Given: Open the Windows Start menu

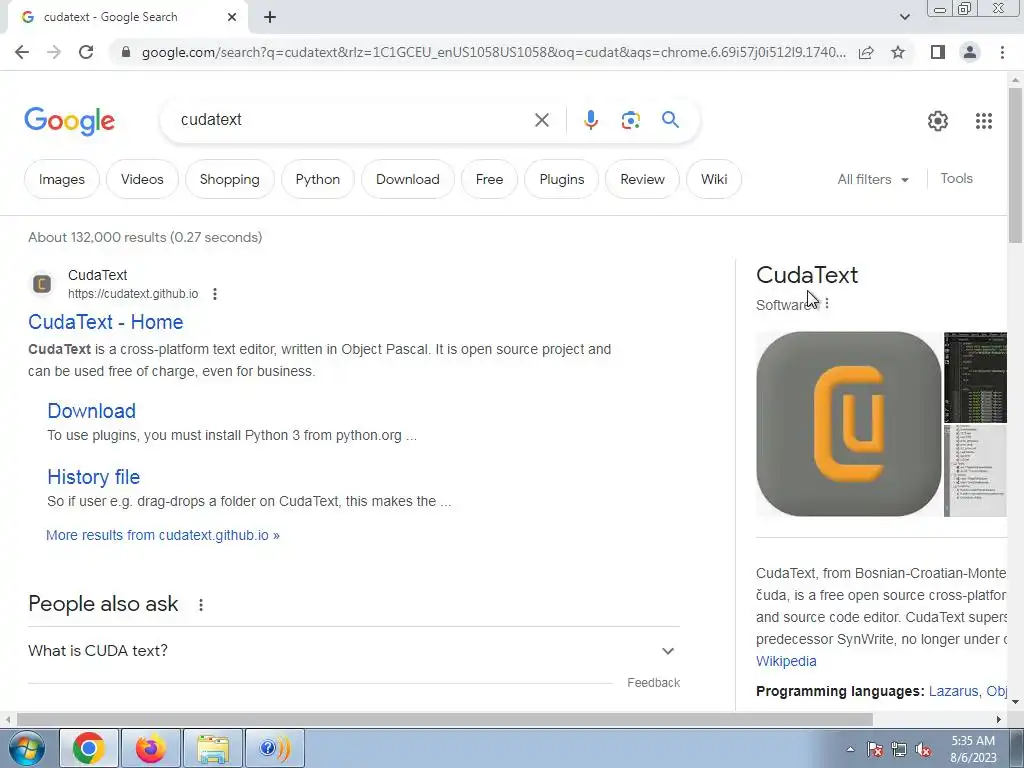Looking at the screenshot, I should tap(26, 748).
